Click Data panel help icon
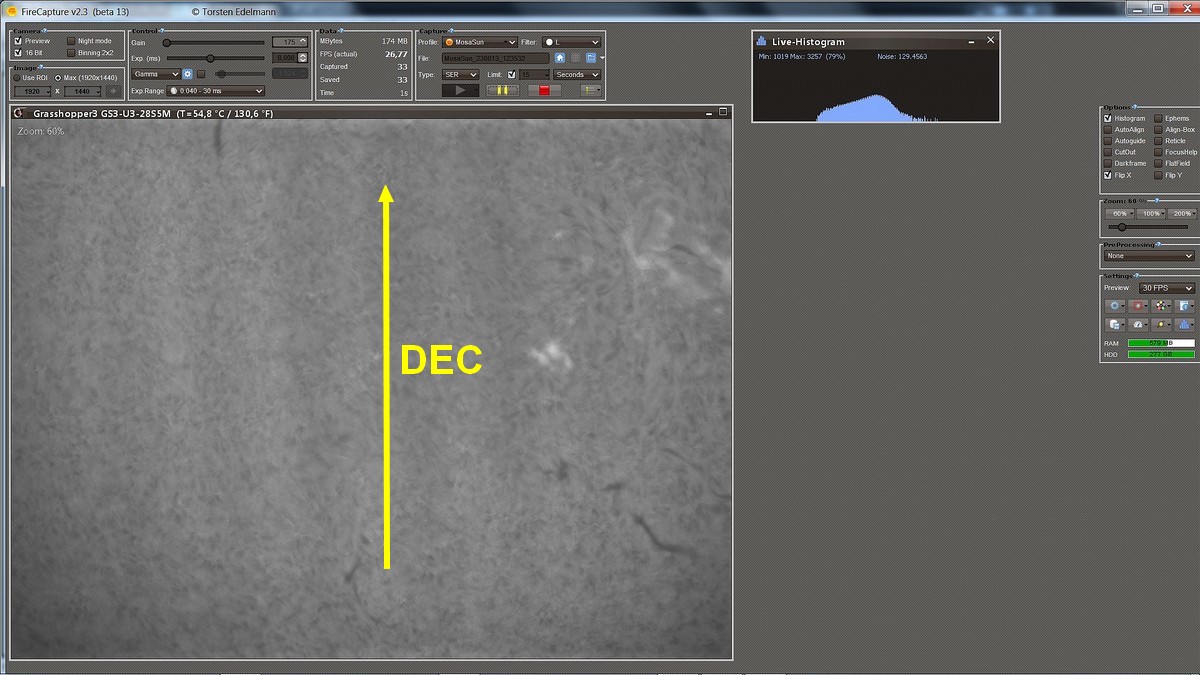 tap(341, 31)
